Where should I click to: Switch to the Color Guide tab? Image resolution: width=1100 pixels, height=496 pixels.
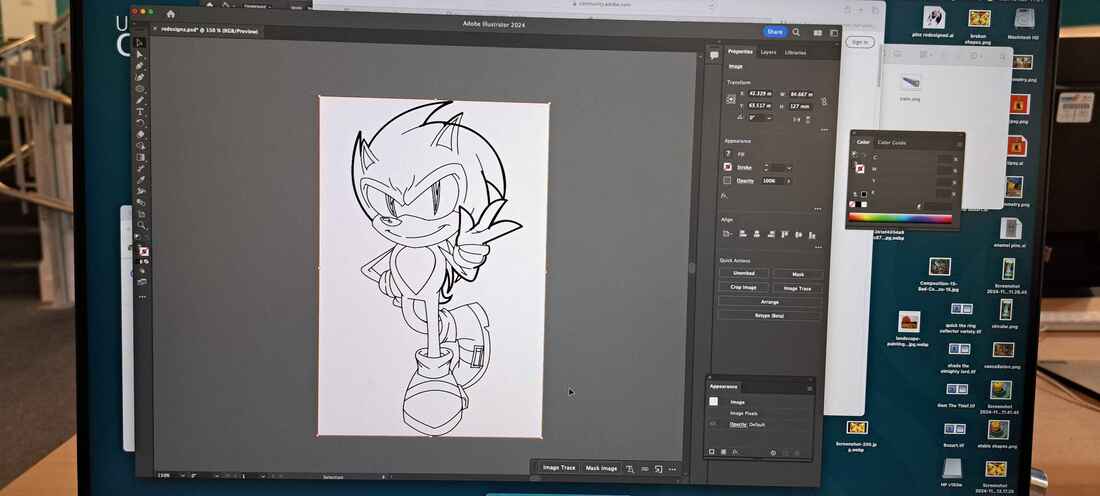pyautogui.click(x=891, y=142)
